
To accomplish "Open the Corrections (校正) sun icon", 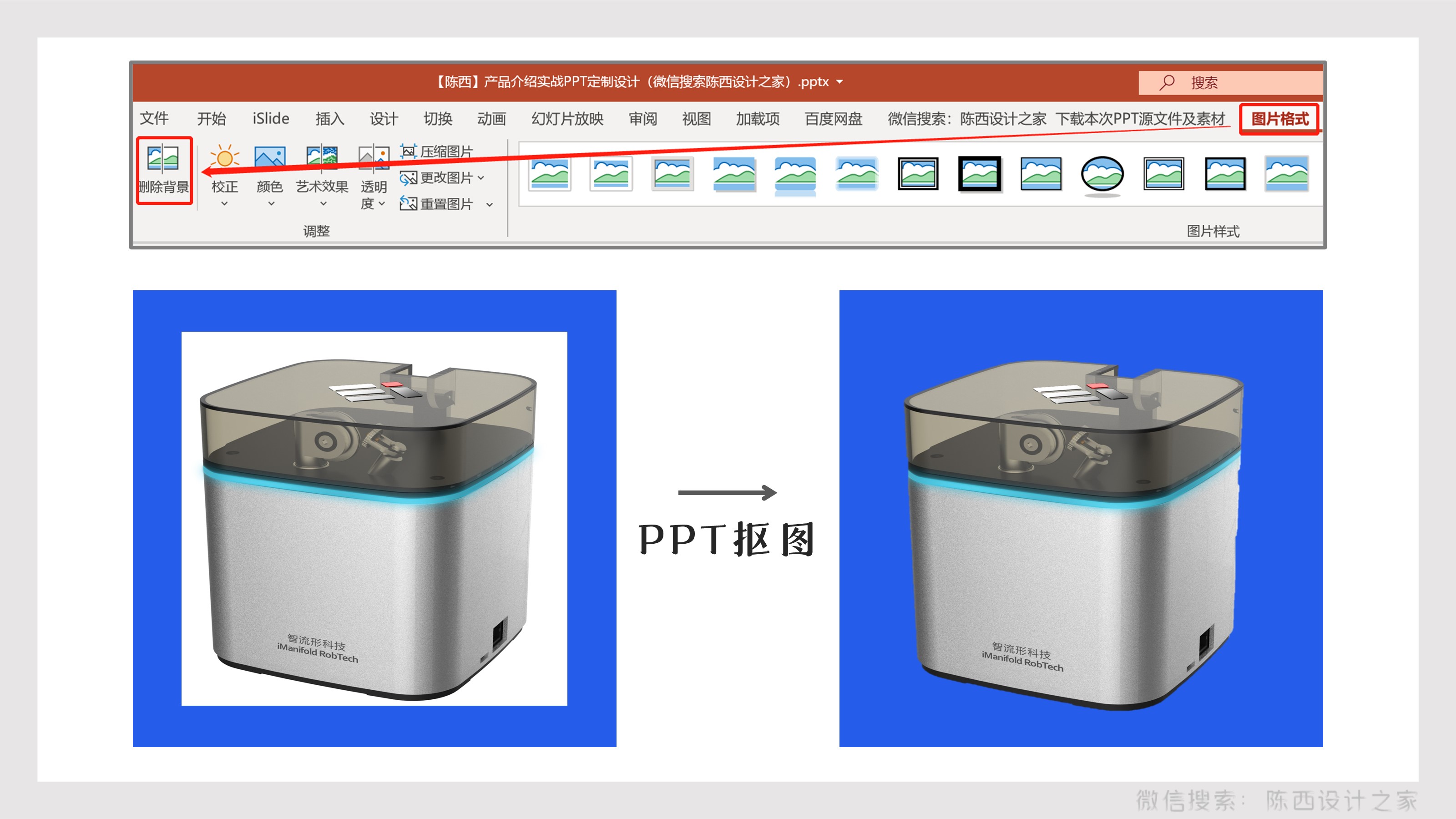I will pos(224,159).
